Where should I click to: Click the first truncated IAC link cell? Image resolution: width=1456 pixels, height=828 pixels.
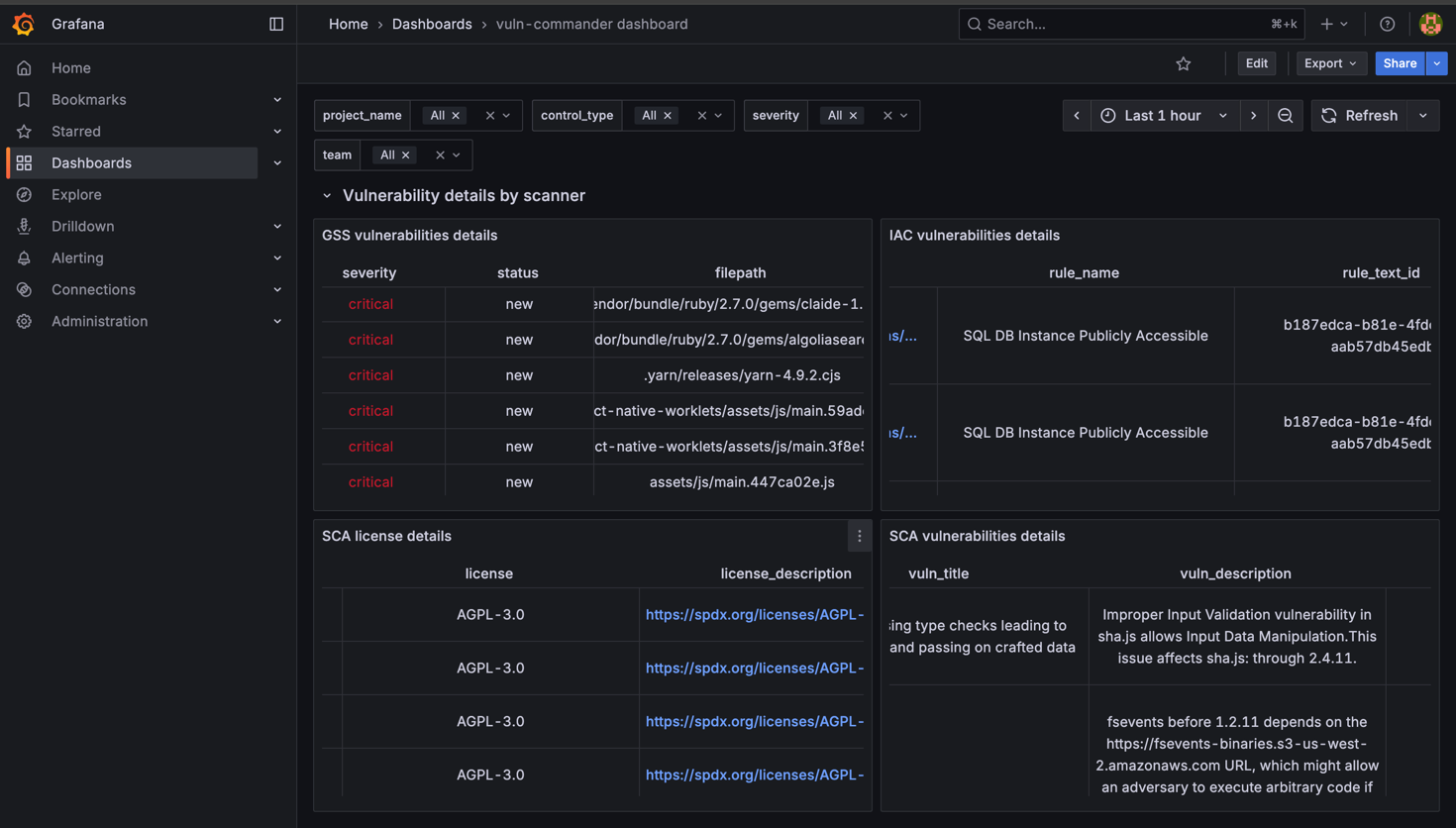click(903, 336)
